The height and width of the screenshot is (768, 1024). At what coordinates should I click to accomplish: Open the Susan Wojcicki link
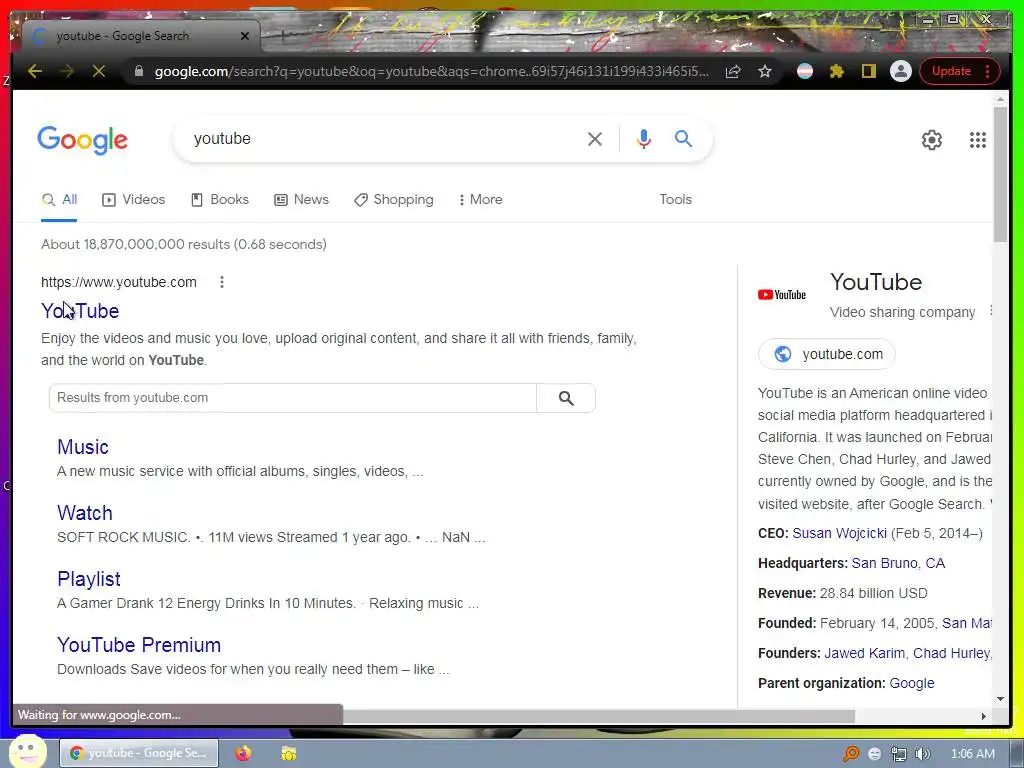(839, 533)
